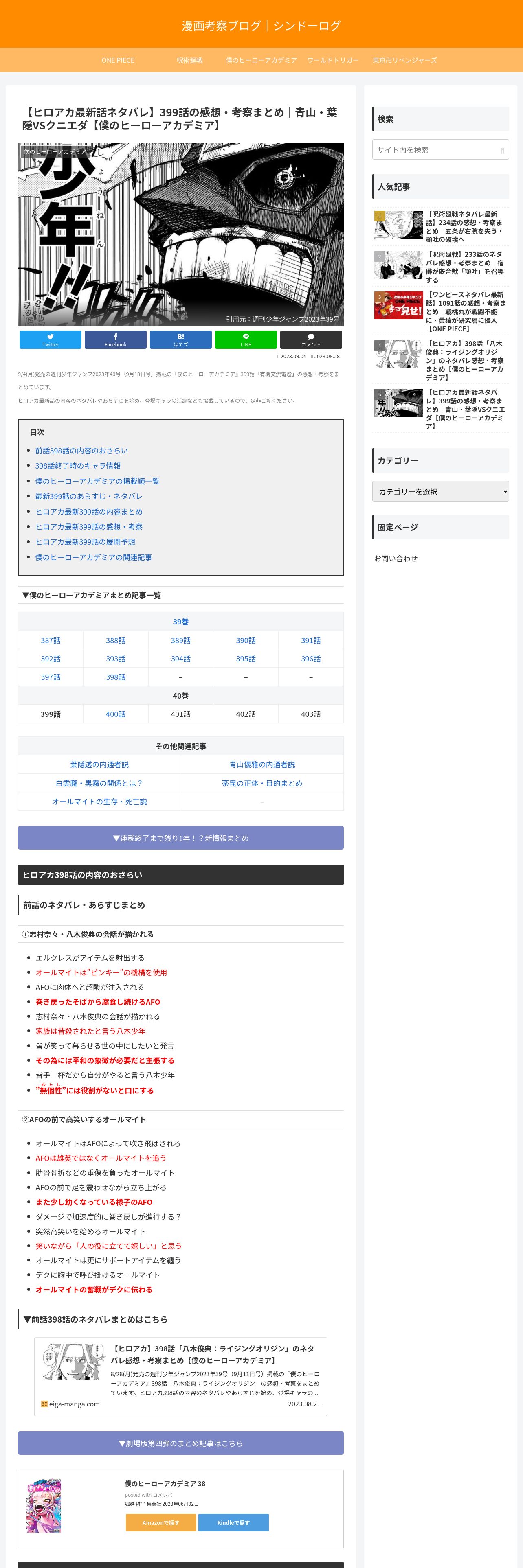
Task: Click ▼連載終了まで残り1年！？新情報まとめ button
Action: pyautogui.click(x=181, y=838)
